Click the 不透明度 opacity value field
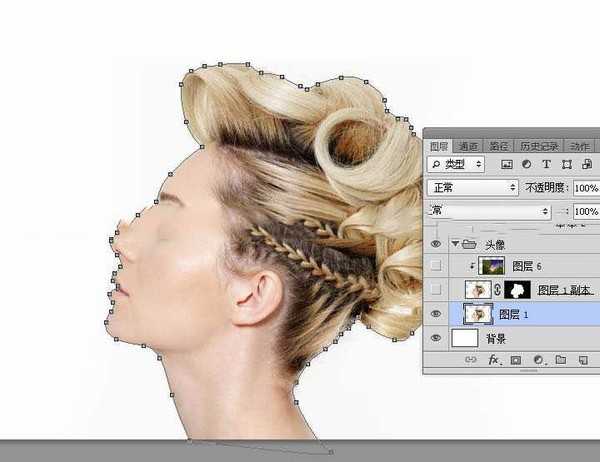Screen dimensions: 600x462 click(586, 187)
